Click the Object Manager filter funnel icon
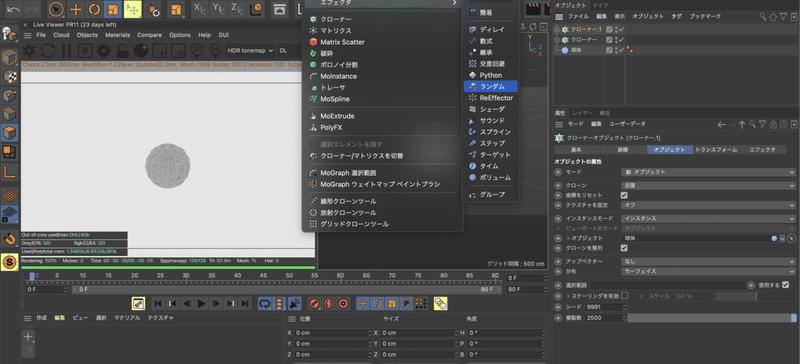 pos(783,17)
